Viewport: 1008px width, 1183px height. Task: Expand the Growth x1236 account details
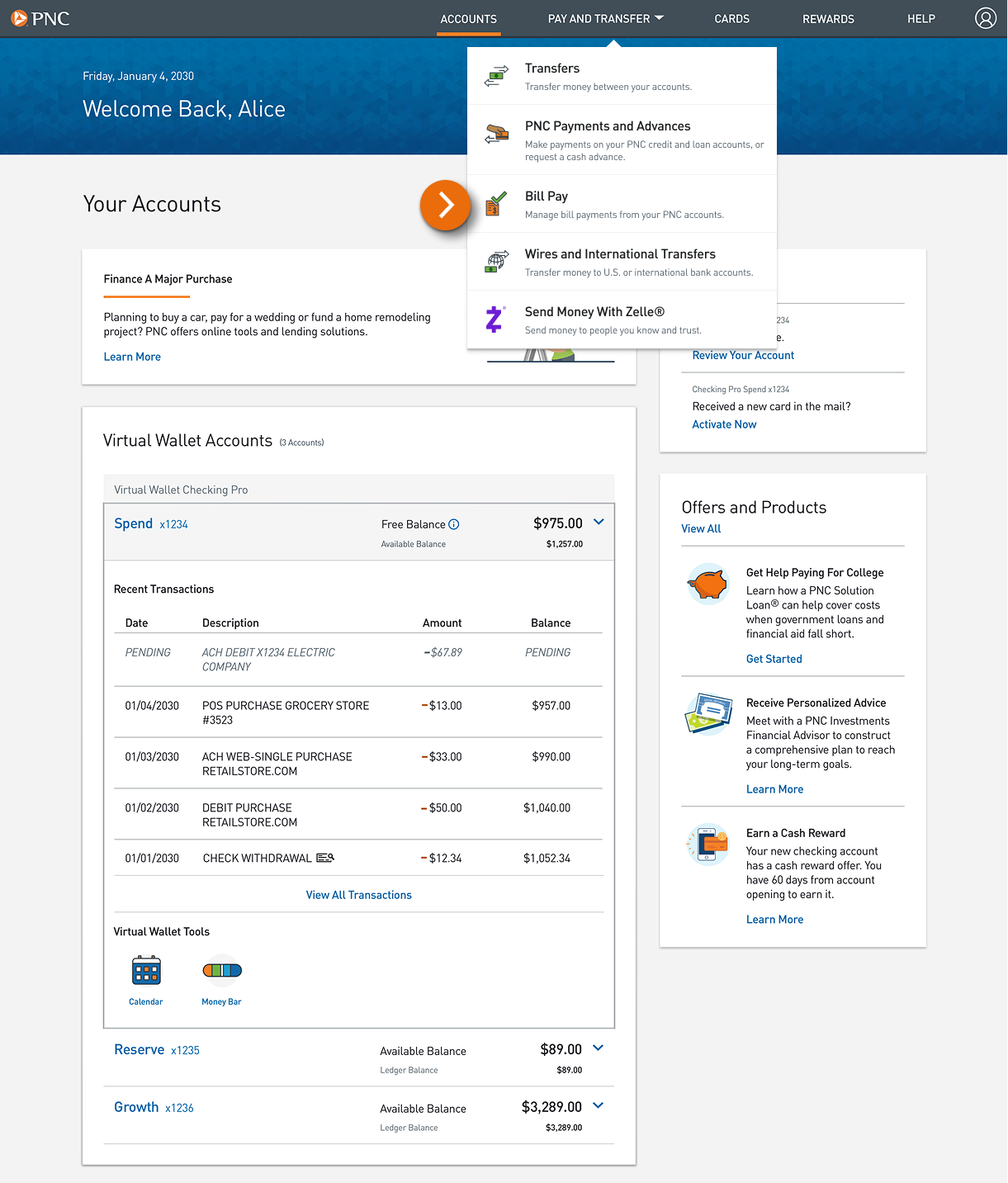[x=599, y=1105]
